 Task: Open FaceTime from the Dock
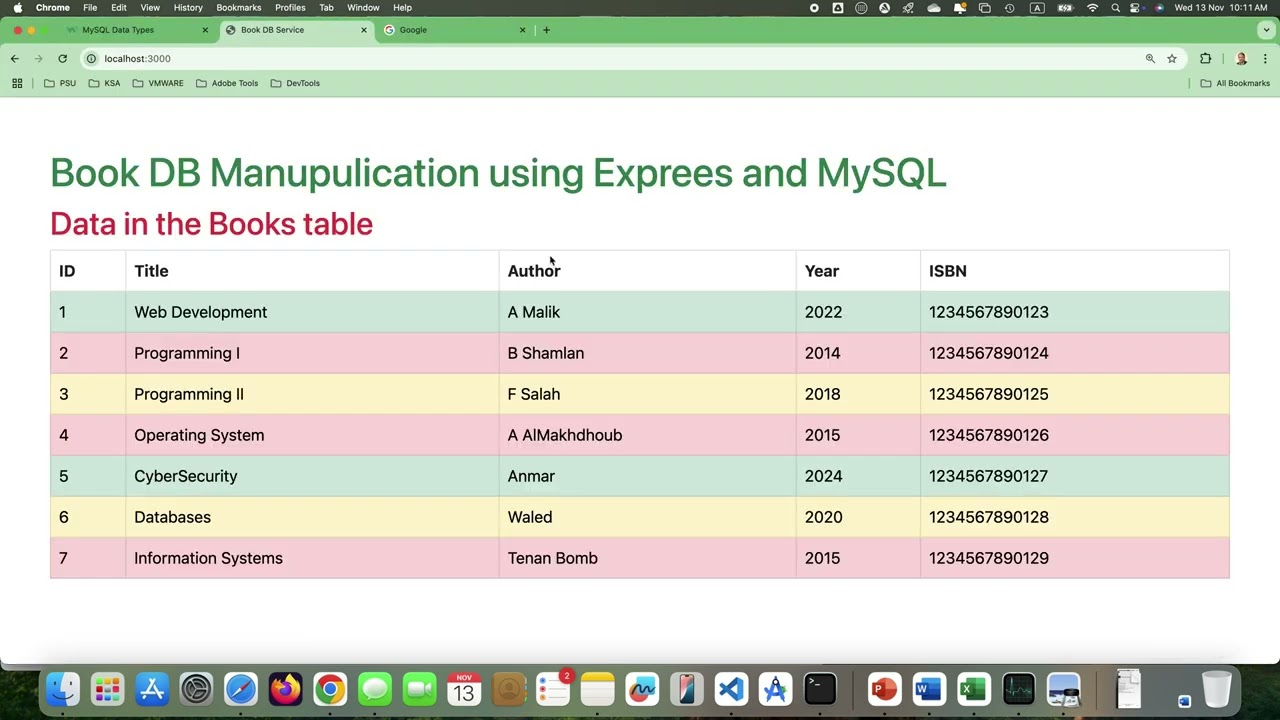420,689
